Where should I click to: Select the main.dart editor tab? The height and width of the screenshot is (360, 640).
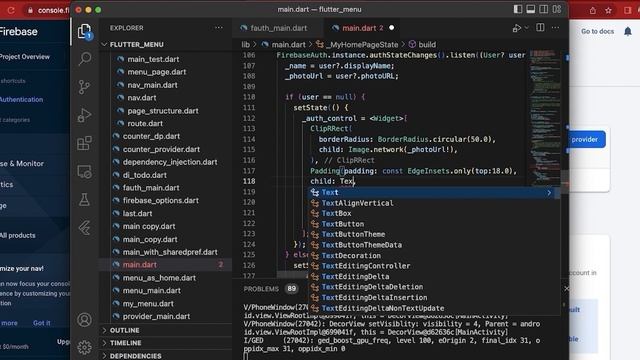click(359, 28)
